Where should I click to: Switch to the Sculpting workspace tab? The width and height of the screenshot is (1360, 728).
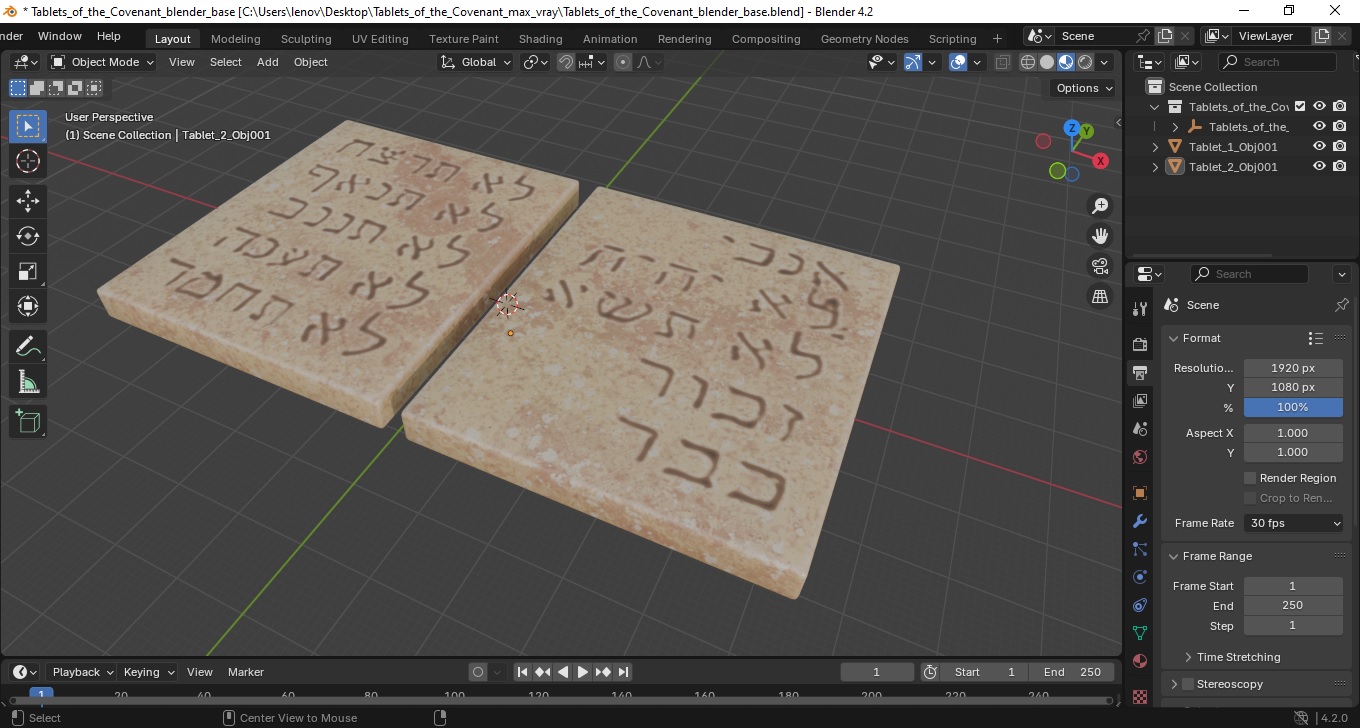[306, 39]
